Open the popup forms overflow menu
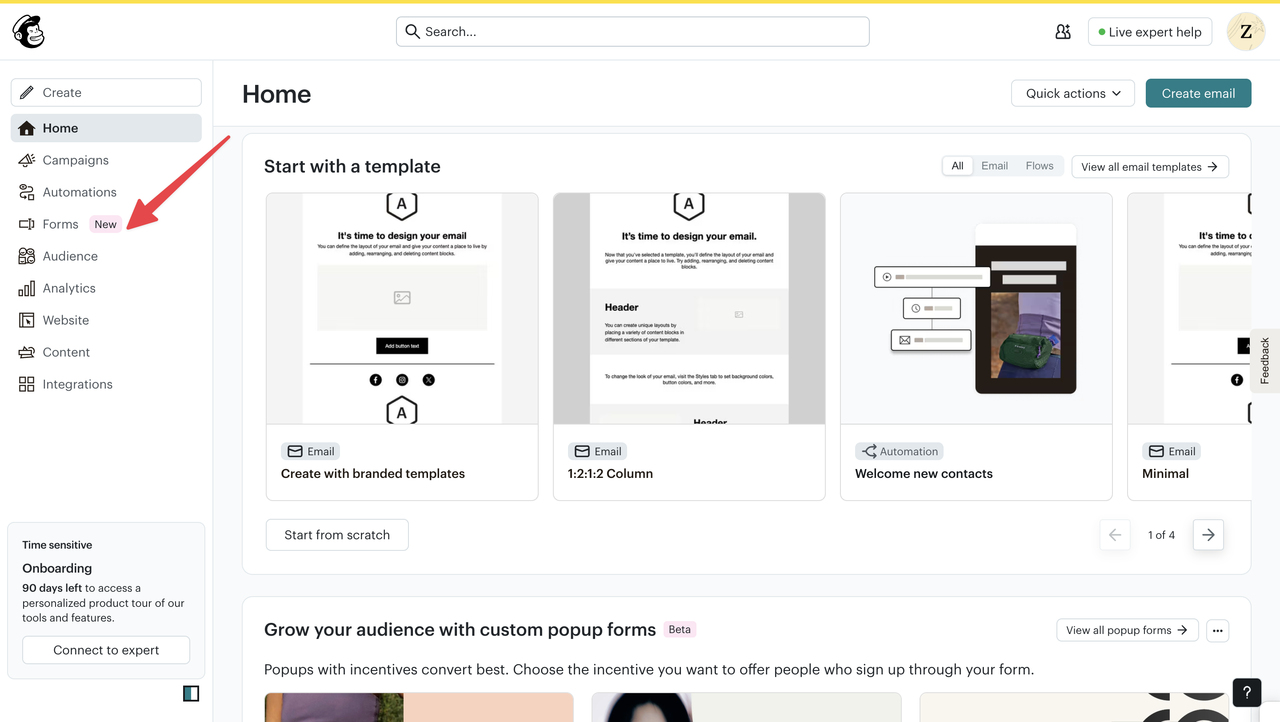Screen dimensions: 1280x722 coord(1218,630)
